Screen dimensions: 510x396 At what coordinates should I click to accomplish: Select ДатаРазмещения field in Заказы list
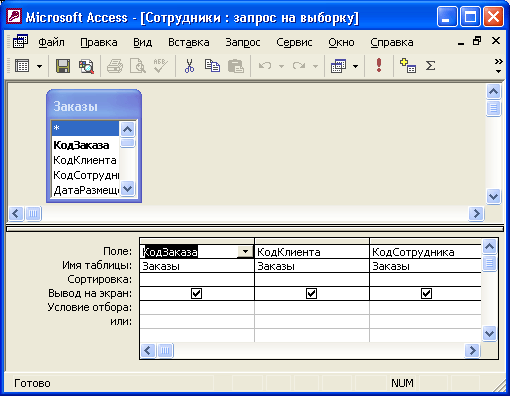[85, 190]
